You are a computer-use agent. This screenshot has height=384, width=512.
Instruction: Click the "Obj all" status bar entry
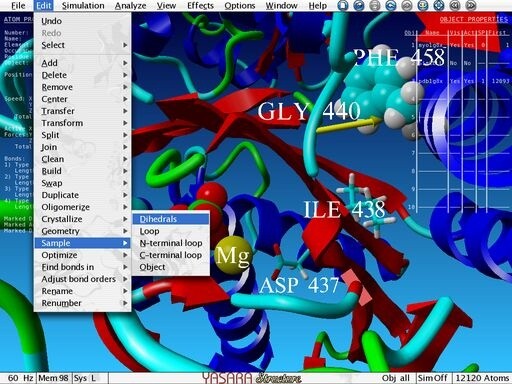click(396, 378)
